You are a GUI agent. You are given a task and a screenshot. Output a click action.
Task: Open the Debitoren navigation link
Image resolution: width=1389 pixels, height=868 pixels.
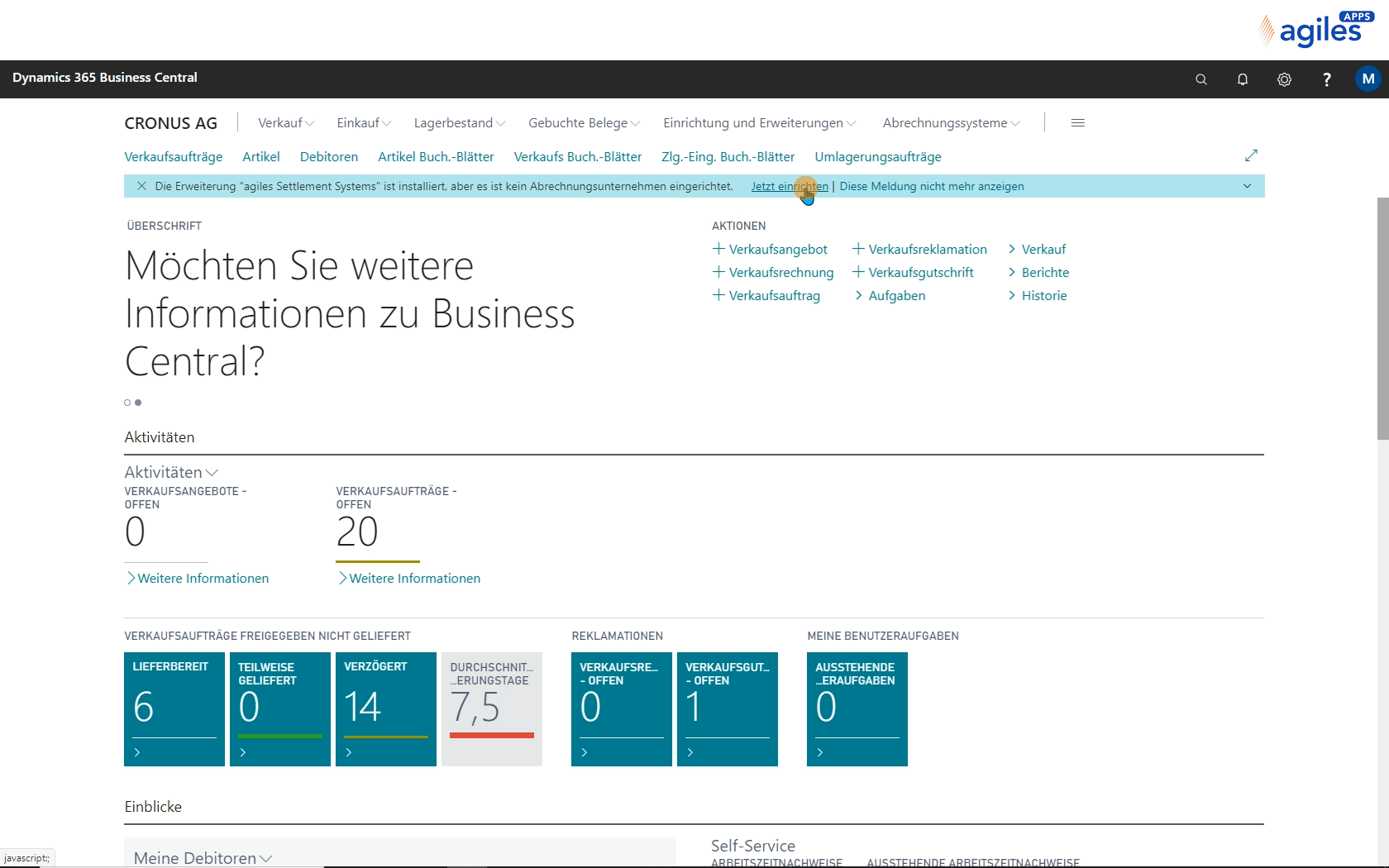(329, 156)
